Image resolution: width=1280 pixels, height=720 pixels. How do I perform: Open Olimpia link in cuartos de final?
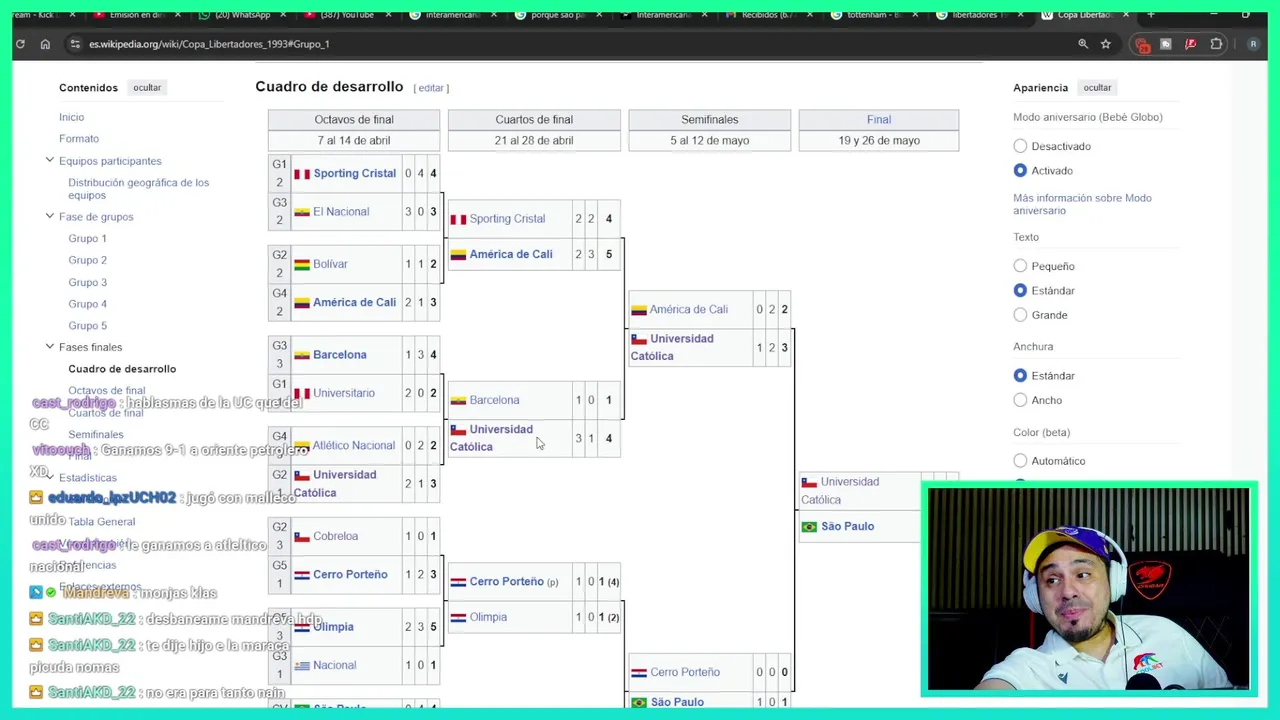[x=488, y=617]
